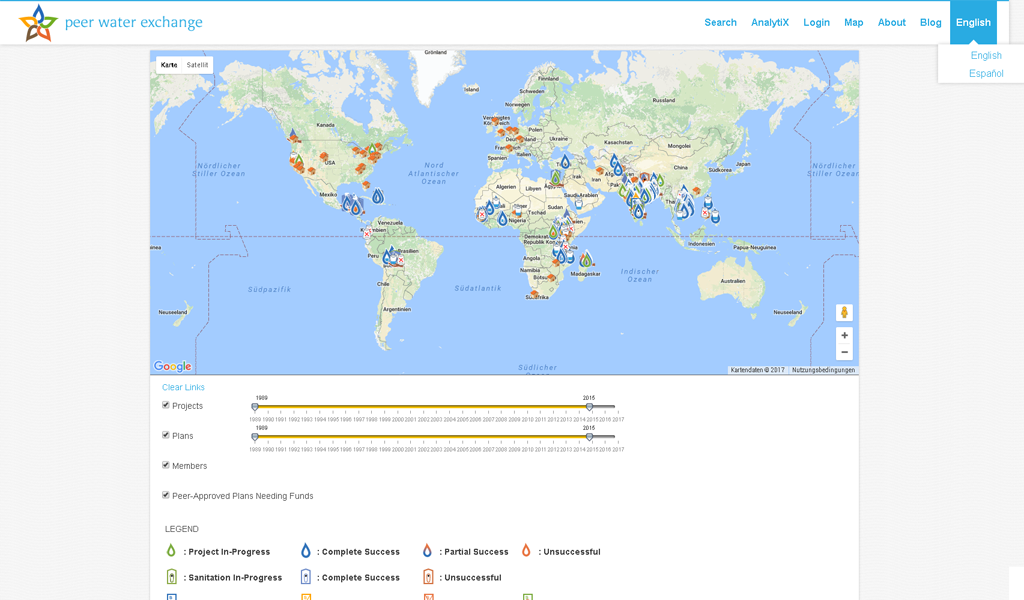This screenshot has height=600, width=1024.
Task: Open the English language dropdown
Action: (973, 23)
